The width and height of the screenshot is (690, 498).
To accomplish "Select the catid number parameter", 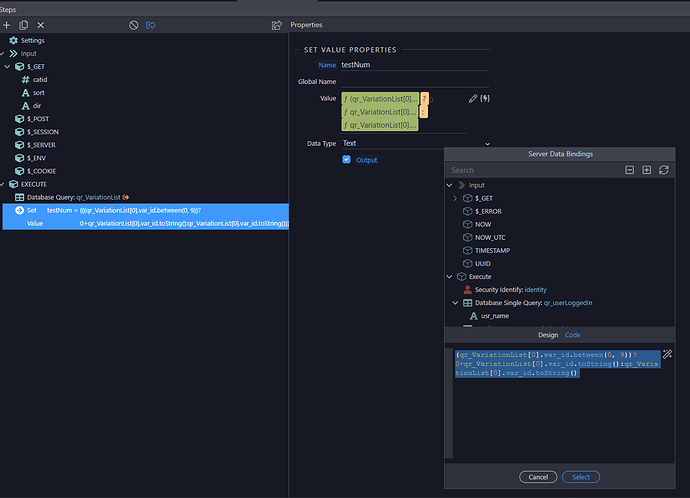I will click(34, 80).
